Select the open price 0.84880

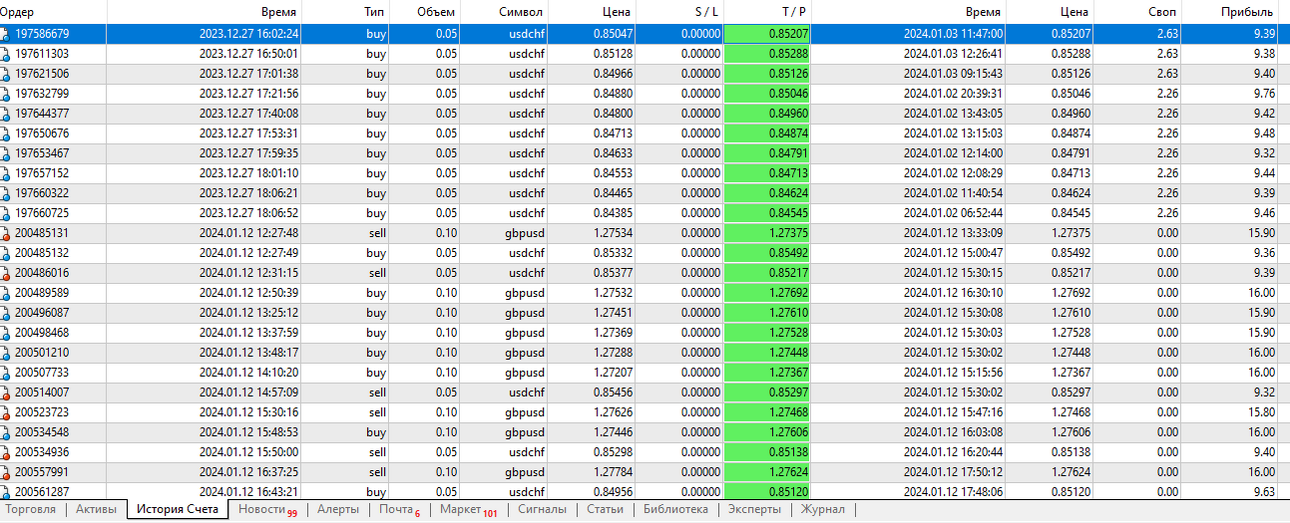[x=612, y=94]
